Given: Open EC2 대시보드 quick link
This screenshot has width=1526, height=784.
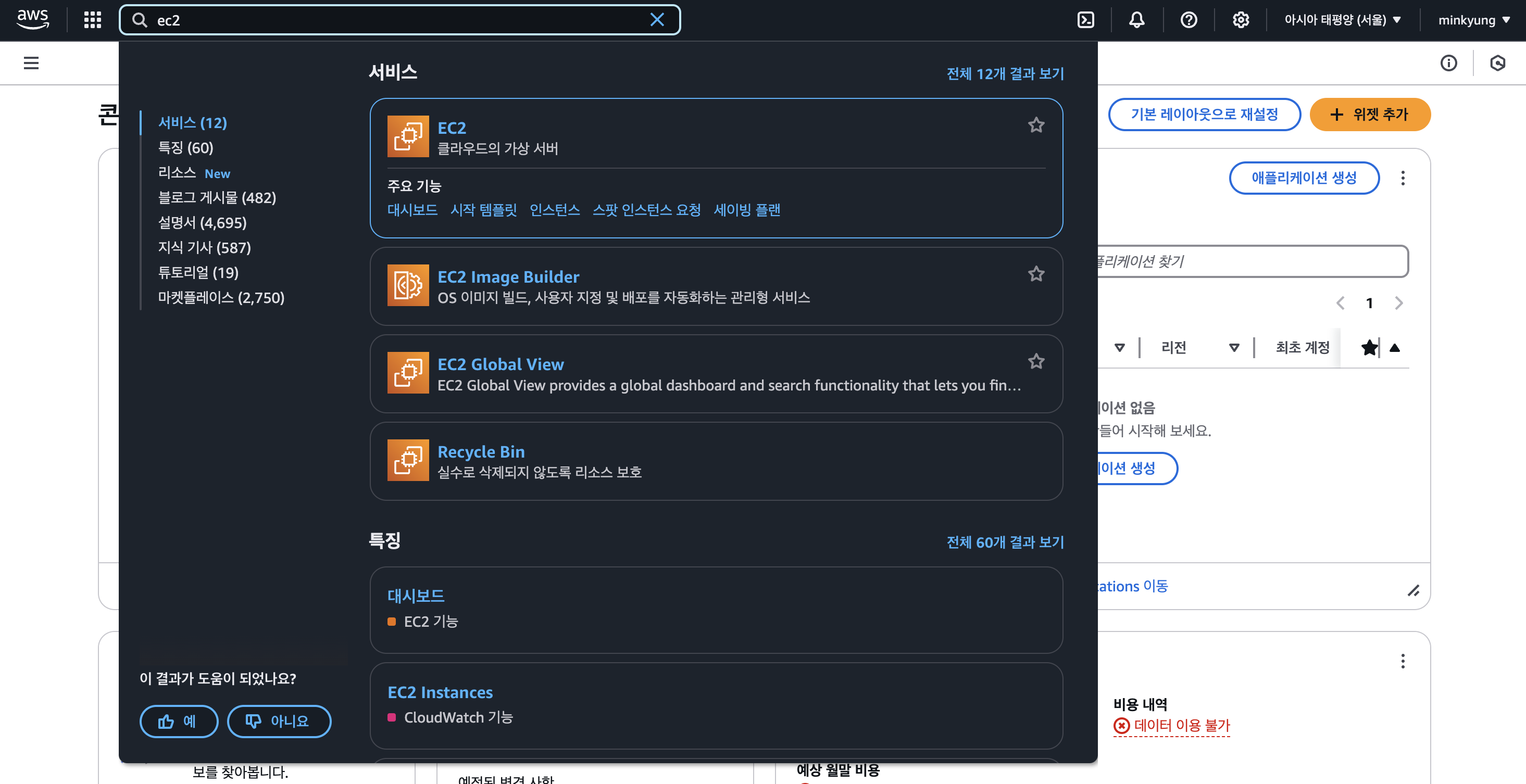Looking at the screenshot, I should click(412, 210).
